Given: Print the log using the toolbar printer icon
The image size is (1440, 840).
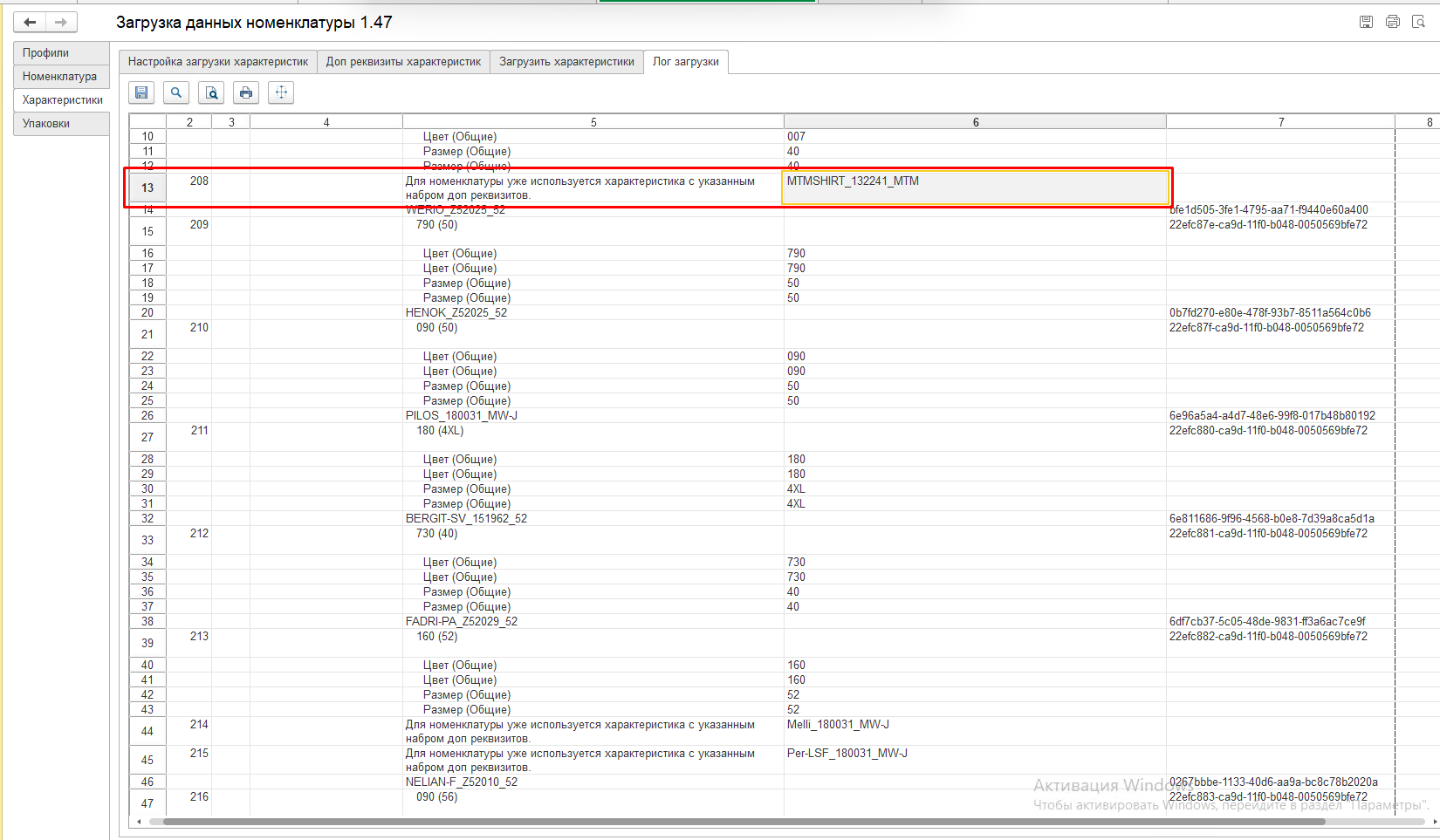Looking at the screenshot, I should tap(246, 92).
